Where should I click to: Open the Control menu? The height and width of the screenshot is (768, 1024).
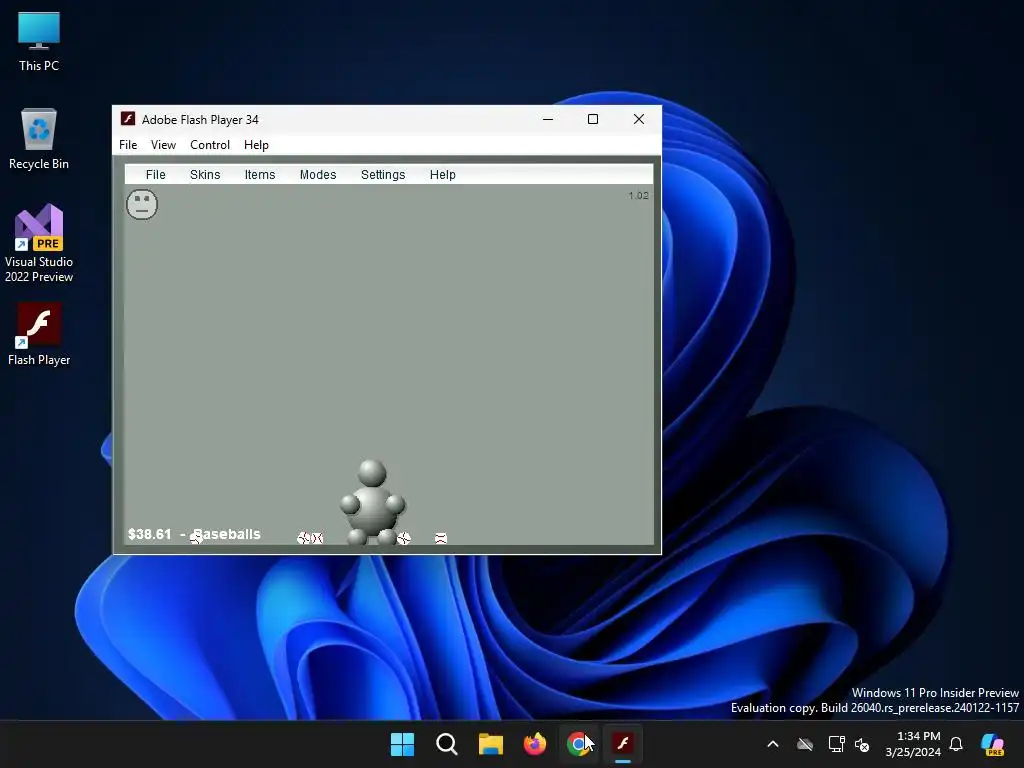210,145
